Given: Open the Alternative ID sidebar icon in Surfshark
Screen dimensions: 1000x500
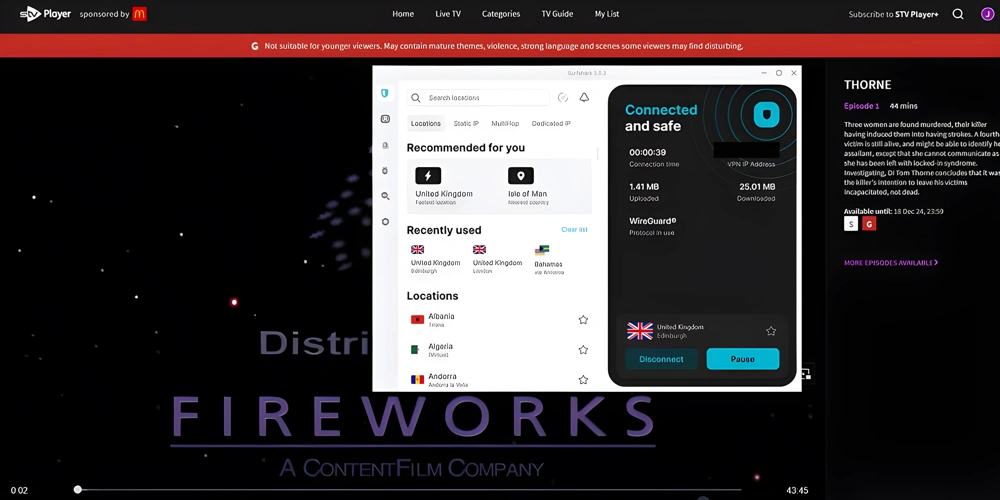Looking at the screenshot, I should pyautogui.click(x=385, y=119).
